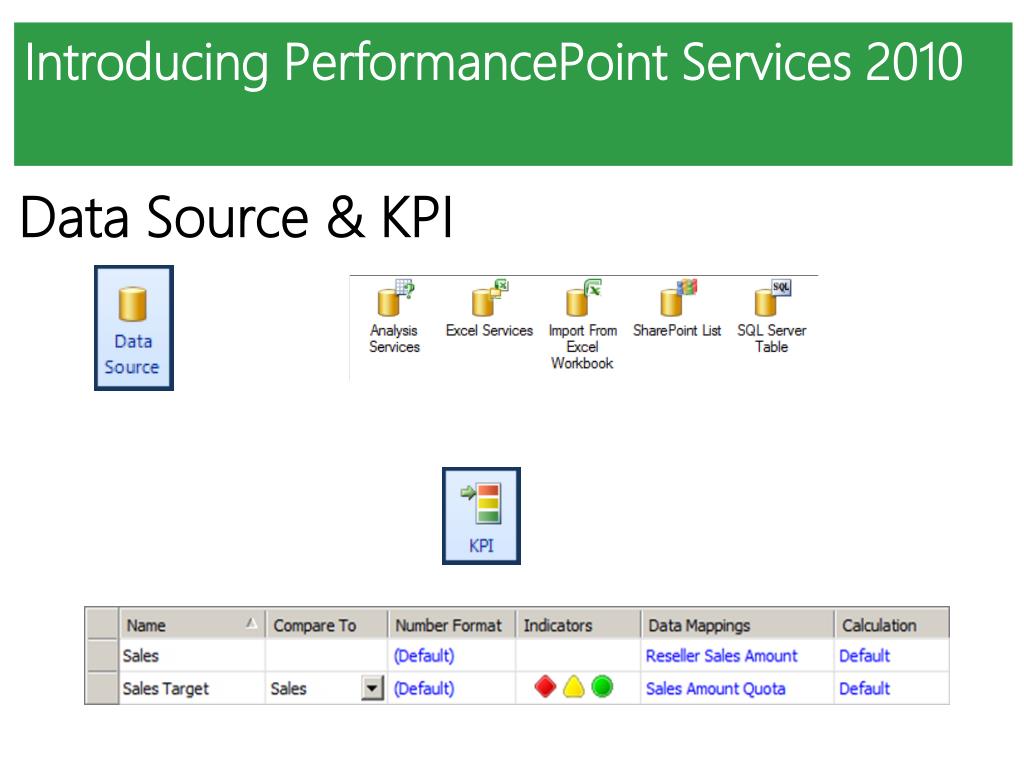Click the Data Source & KPI heading
Screen dimensions: 1024x768
pyautogui.click(x=236, y=217)
